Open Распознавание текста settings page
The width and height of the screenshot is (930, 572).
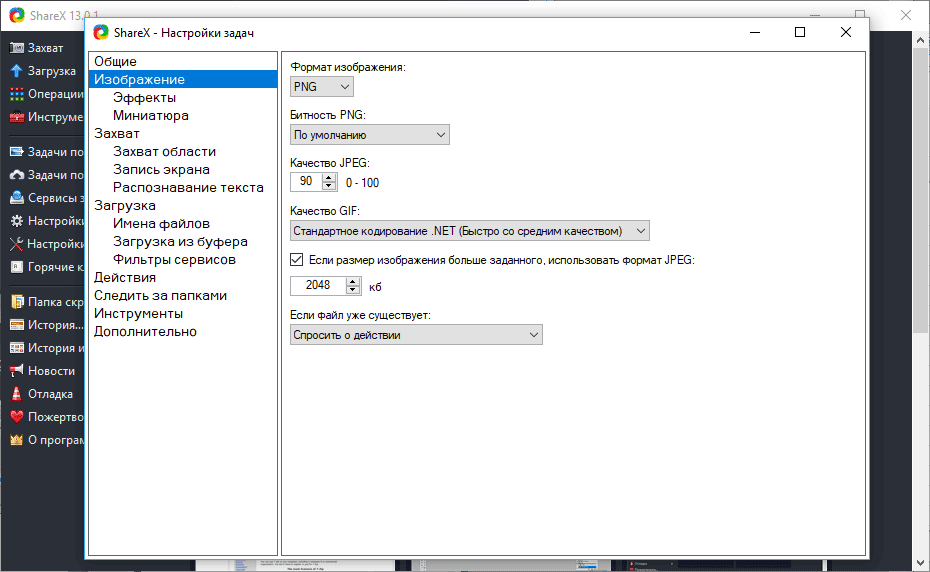click(x=188, y=188)
